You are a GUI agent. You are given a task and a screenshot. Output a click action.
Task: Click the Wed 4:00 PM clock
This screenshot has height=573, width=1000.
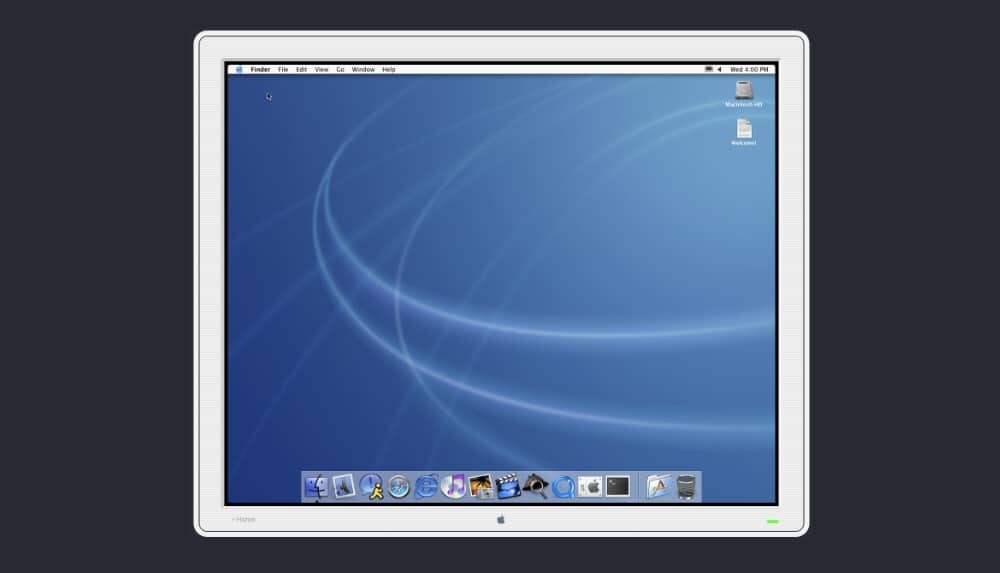tap(749, 70)
